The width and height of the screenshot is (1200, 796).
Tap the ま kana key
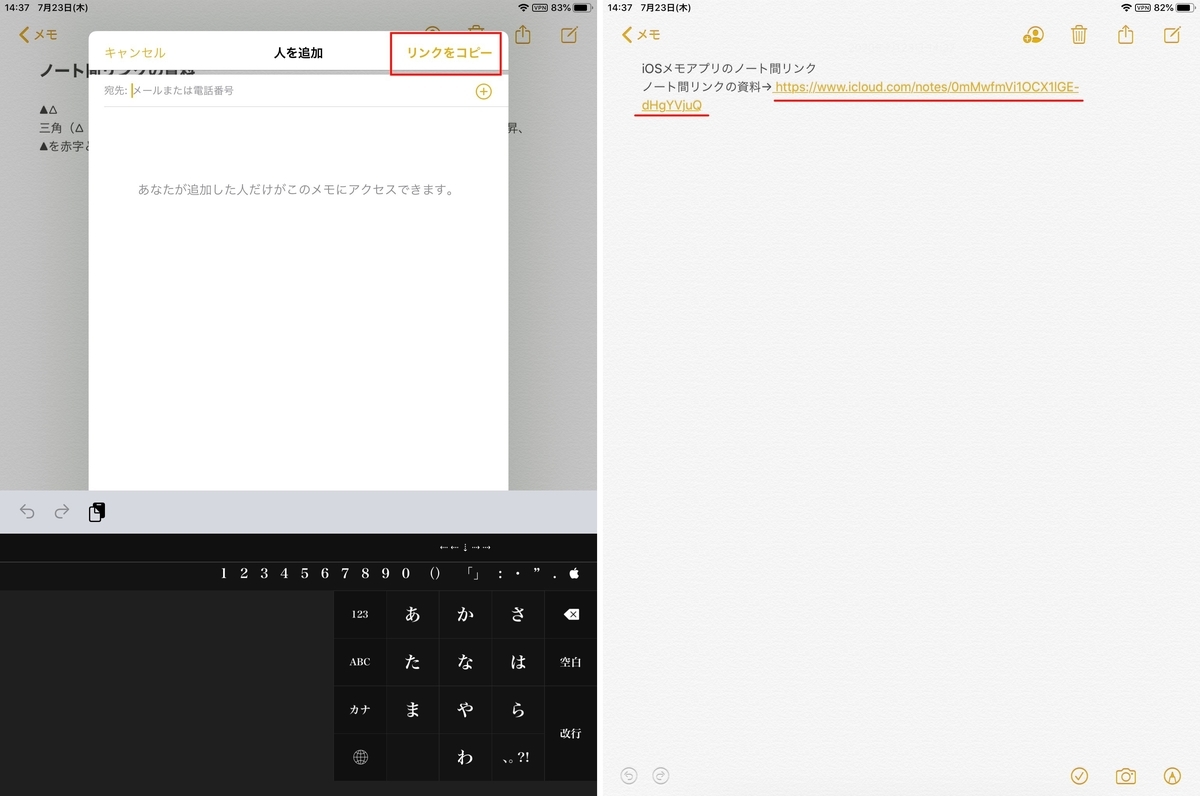click(x=413, y=710)
